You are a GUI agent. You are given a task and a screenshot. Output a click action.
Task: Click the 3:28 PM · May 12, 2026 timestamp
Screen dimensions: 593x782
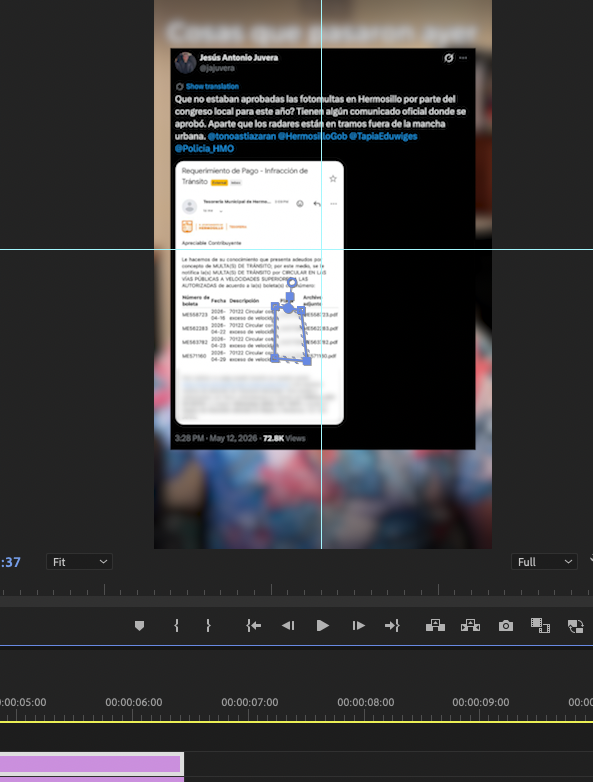pos(216,438)
